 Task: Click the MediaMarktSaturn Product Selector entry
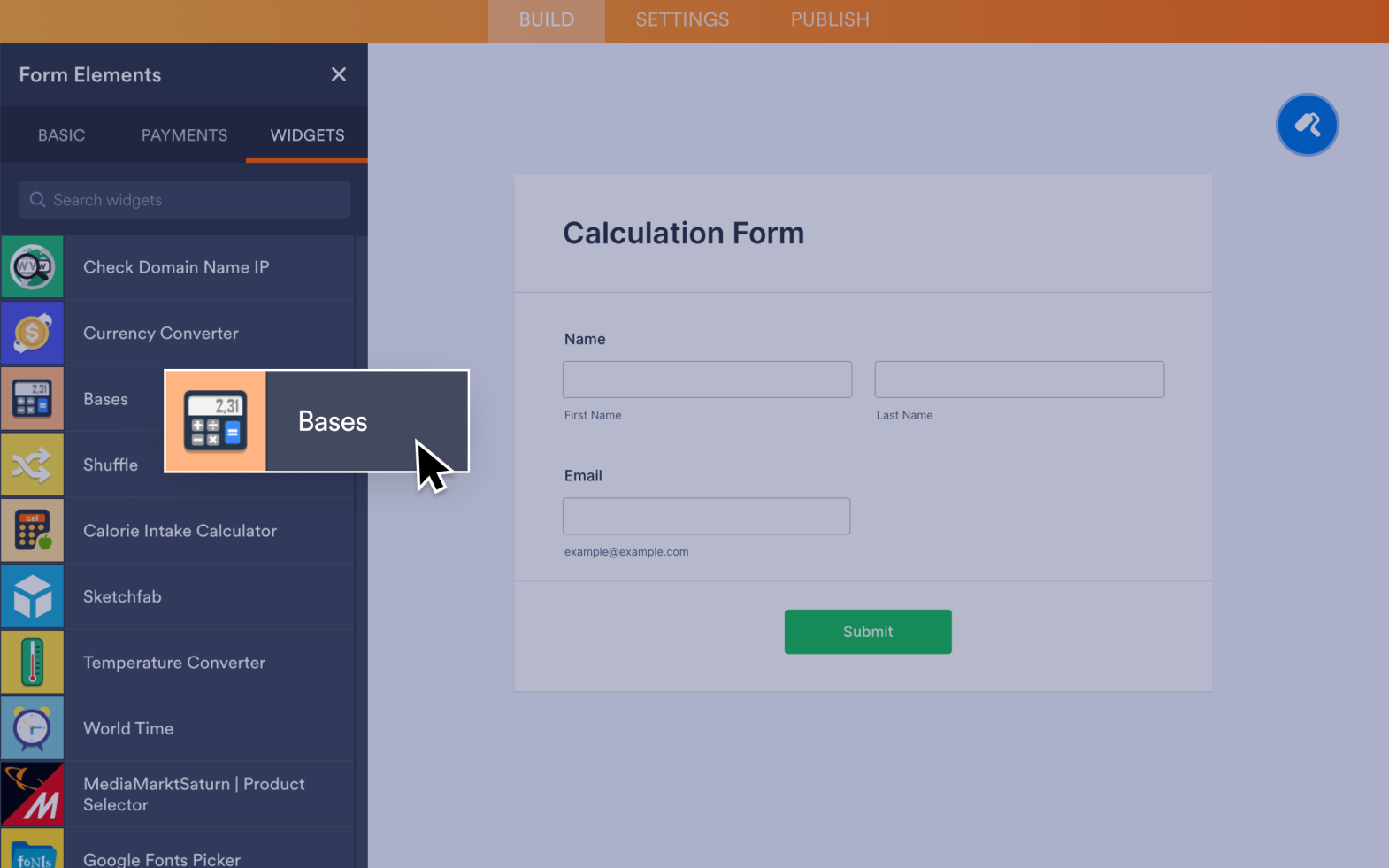194,794
